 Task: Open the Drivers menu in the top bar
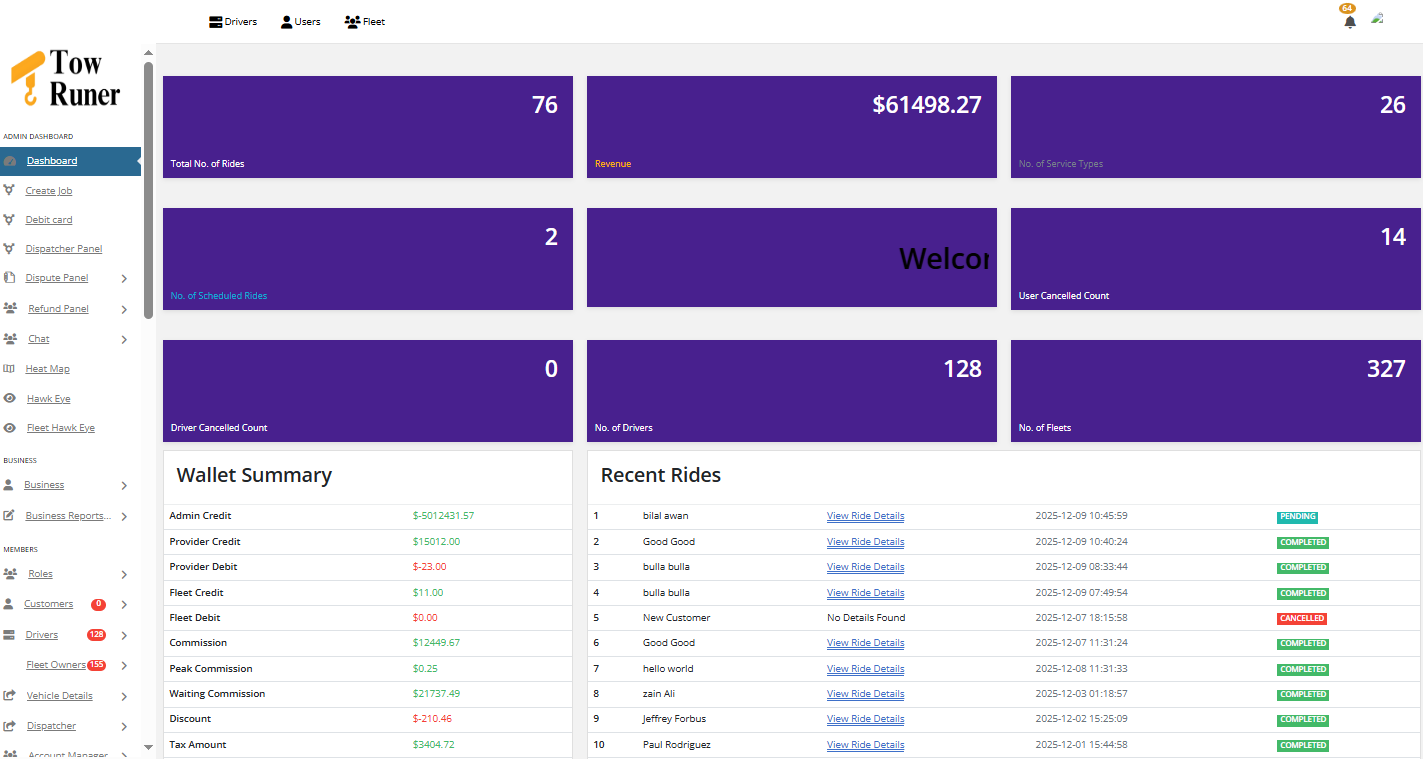(213, 21)
